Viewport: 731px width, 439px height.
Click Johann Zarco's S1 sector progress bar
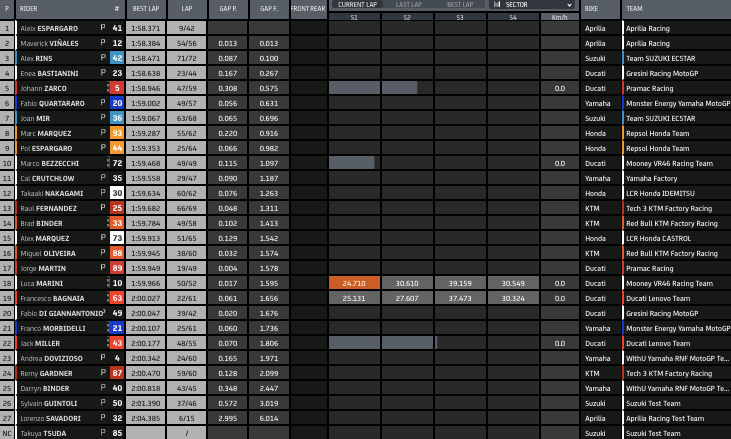click(x=354, y=88)
